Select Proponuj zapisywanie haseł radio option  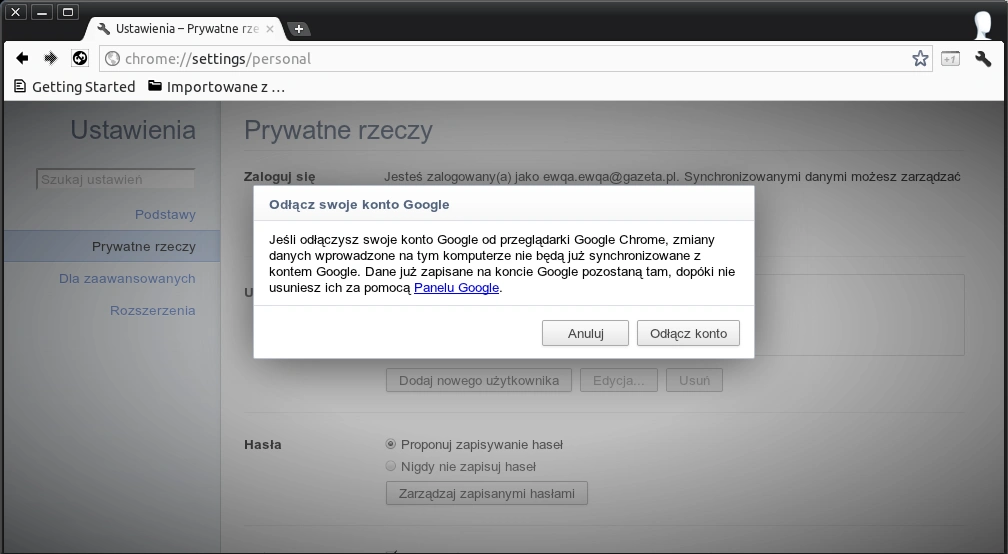coord(390,444)
